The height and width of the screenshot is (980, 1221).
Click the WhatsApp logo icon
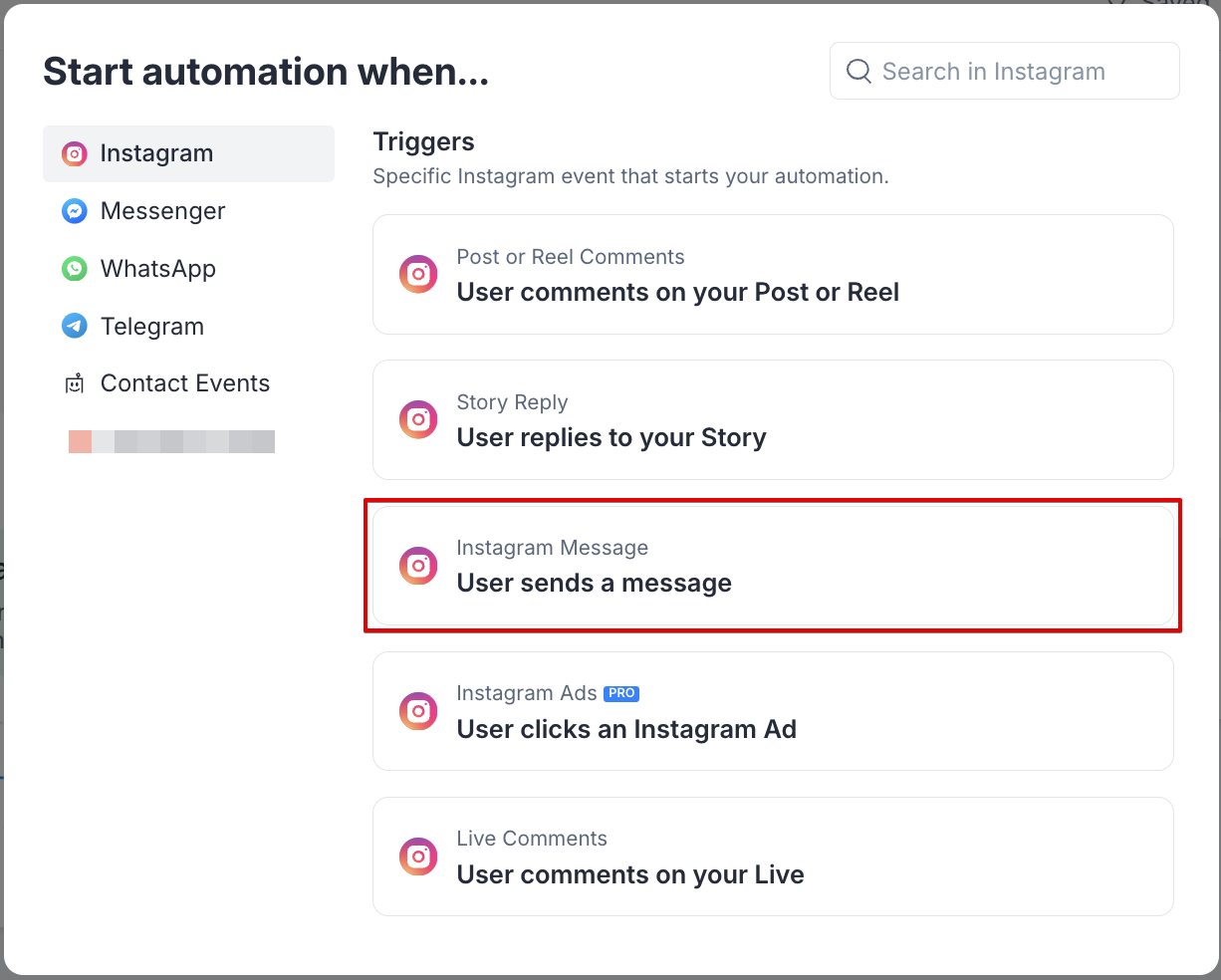(x=75, y=269)
